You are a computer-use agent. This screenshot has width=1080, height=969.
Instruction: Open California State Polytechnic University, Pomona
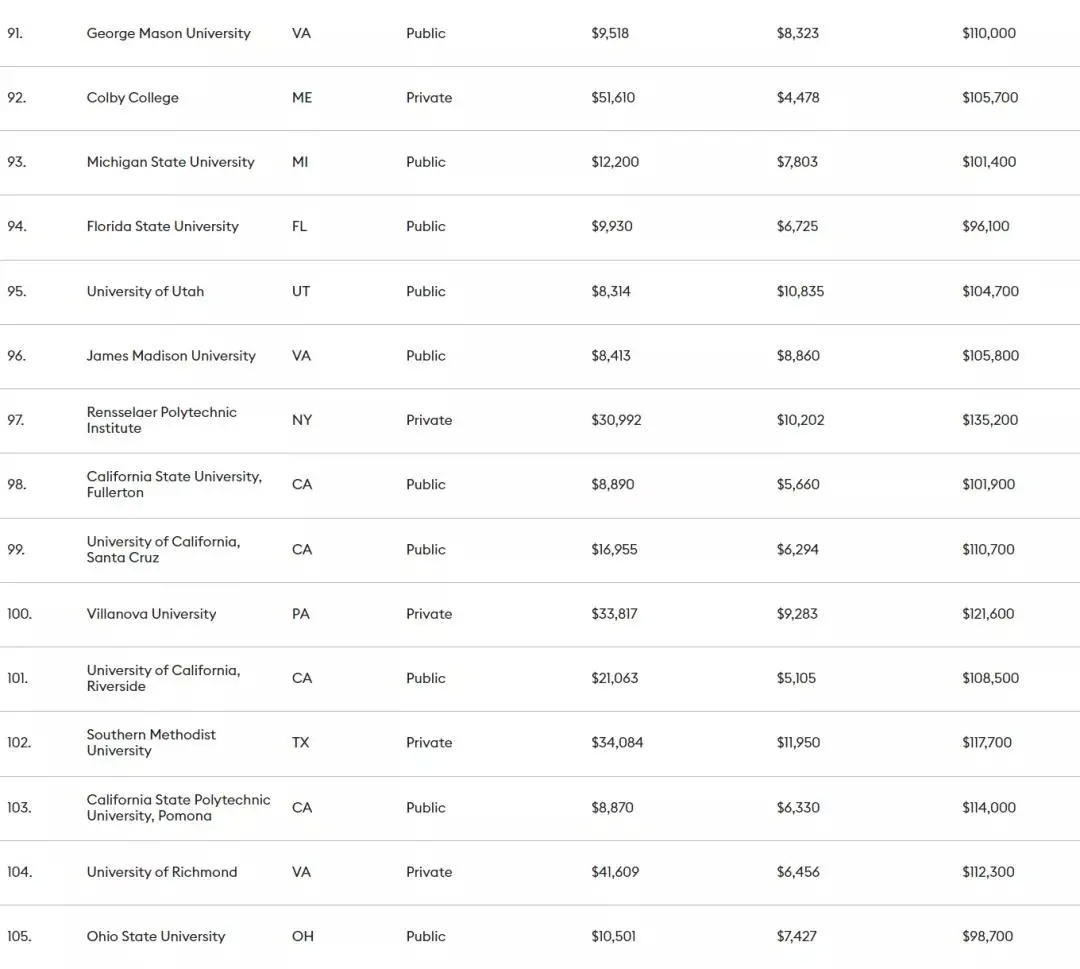[x=178, y=807]
